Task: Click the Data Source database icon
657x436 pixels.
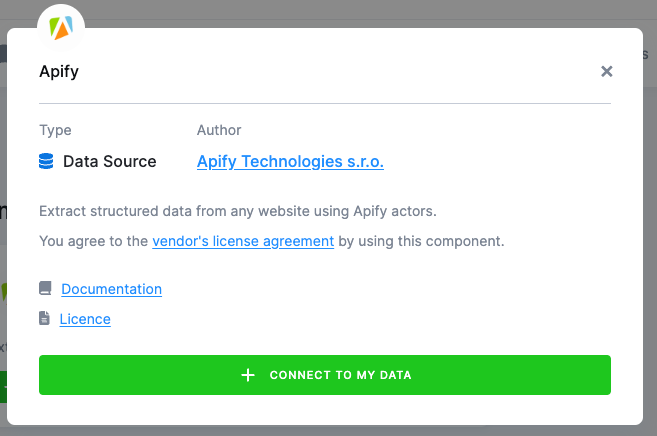Action: point(46,161)
